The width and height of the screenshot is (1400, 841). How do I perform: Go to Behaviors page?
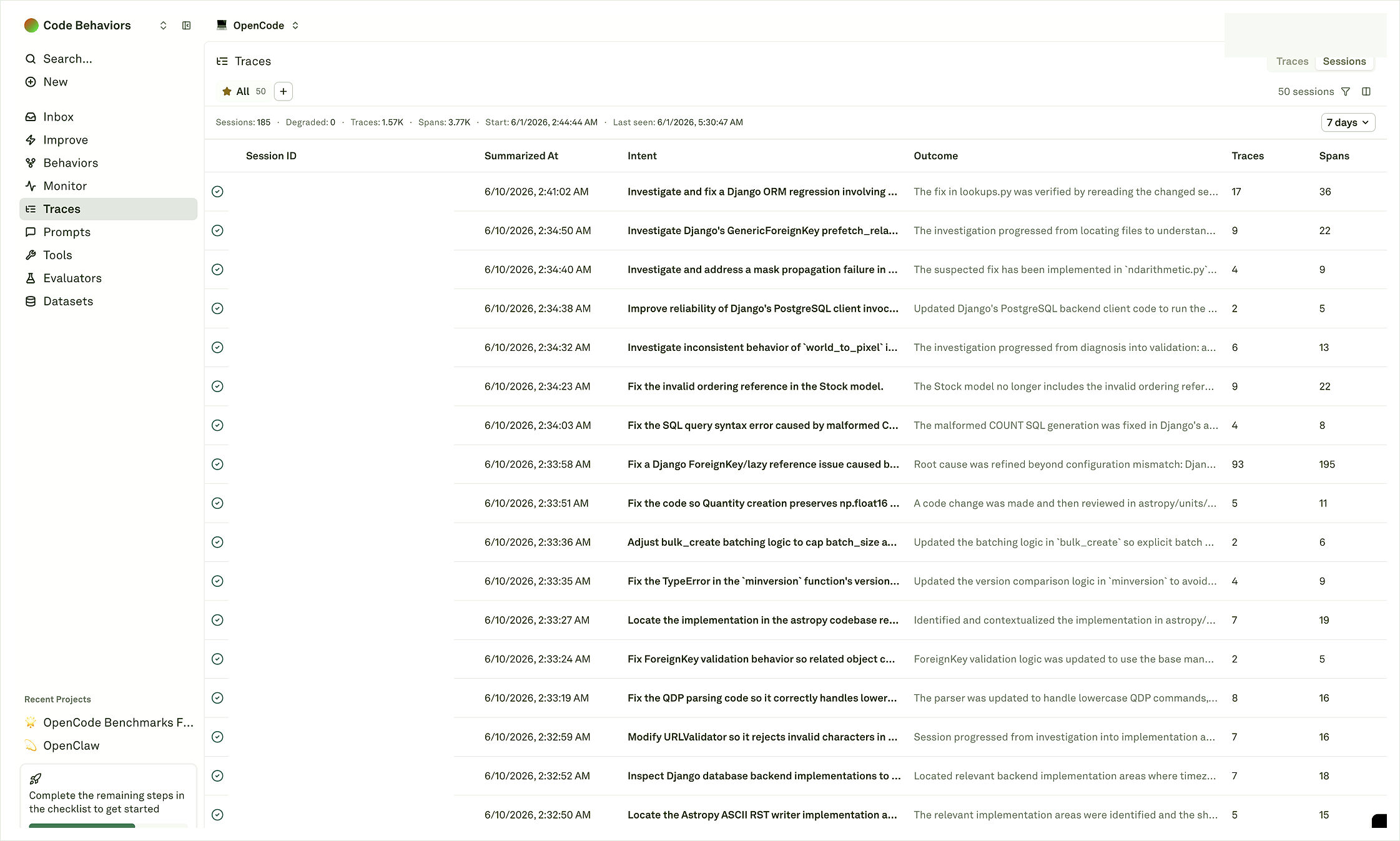108,163
